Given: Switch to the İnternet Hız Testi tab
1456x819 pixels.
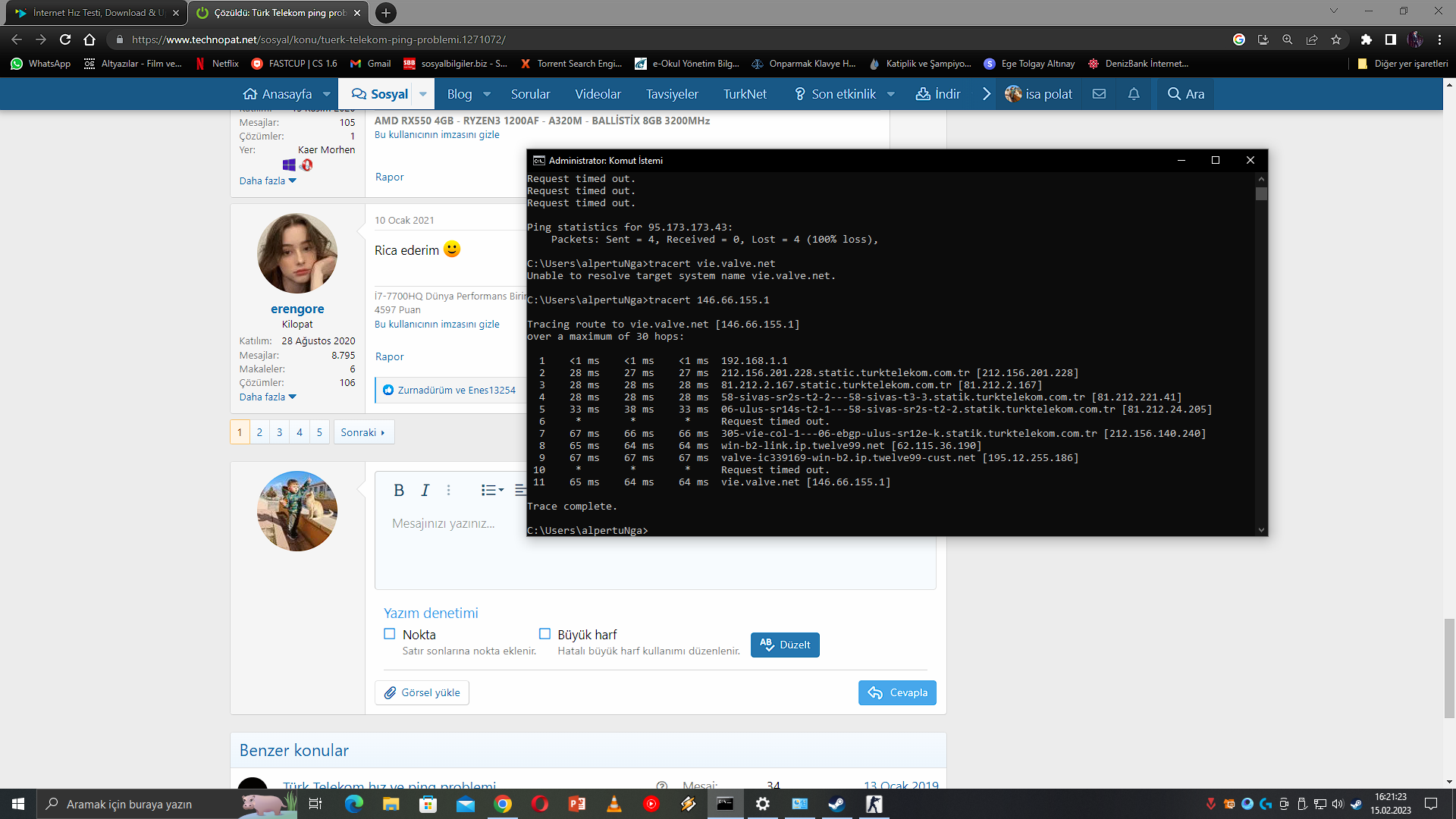Looking at the screenshot, I should pos(95,13).
